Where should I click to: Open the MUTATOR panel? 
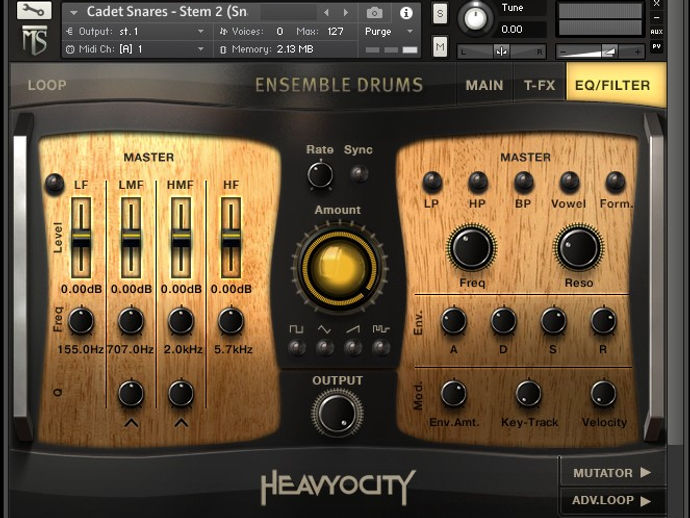point(612,473)
